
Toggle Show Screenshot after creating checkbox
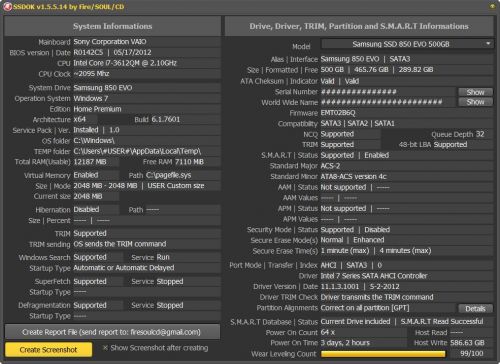[105, 348]
